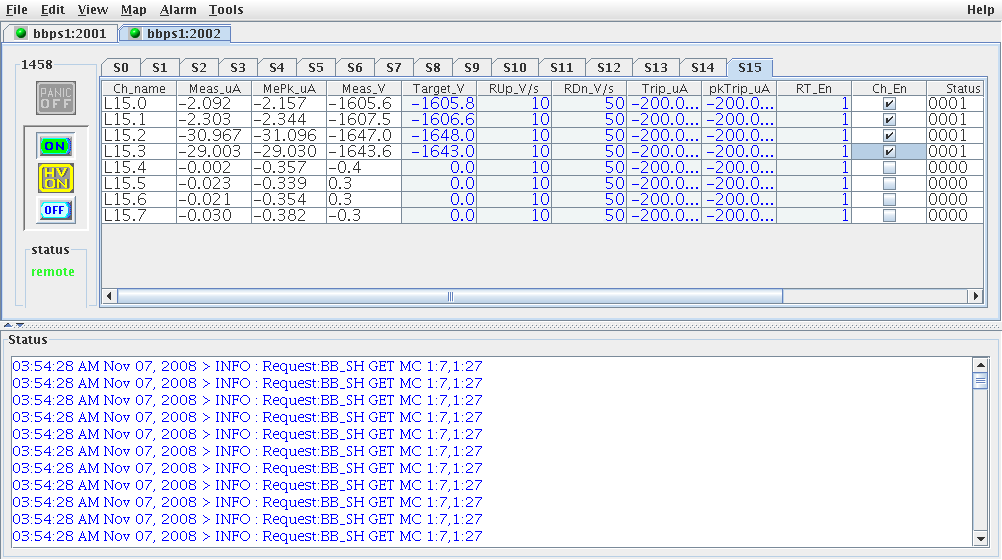Click the table horizontal scrollbar thumb
Viewport: 1002px width, 560px height.
[450, 296]
